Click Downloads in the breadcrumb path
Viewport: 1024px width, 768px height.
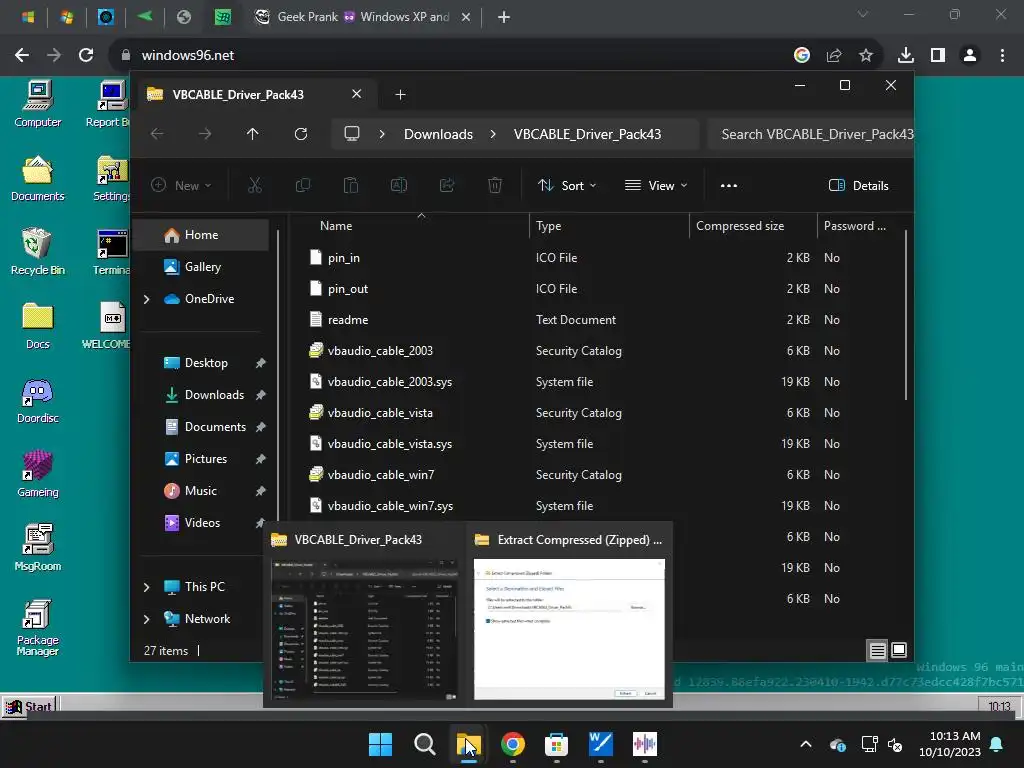tap(438, 134)
